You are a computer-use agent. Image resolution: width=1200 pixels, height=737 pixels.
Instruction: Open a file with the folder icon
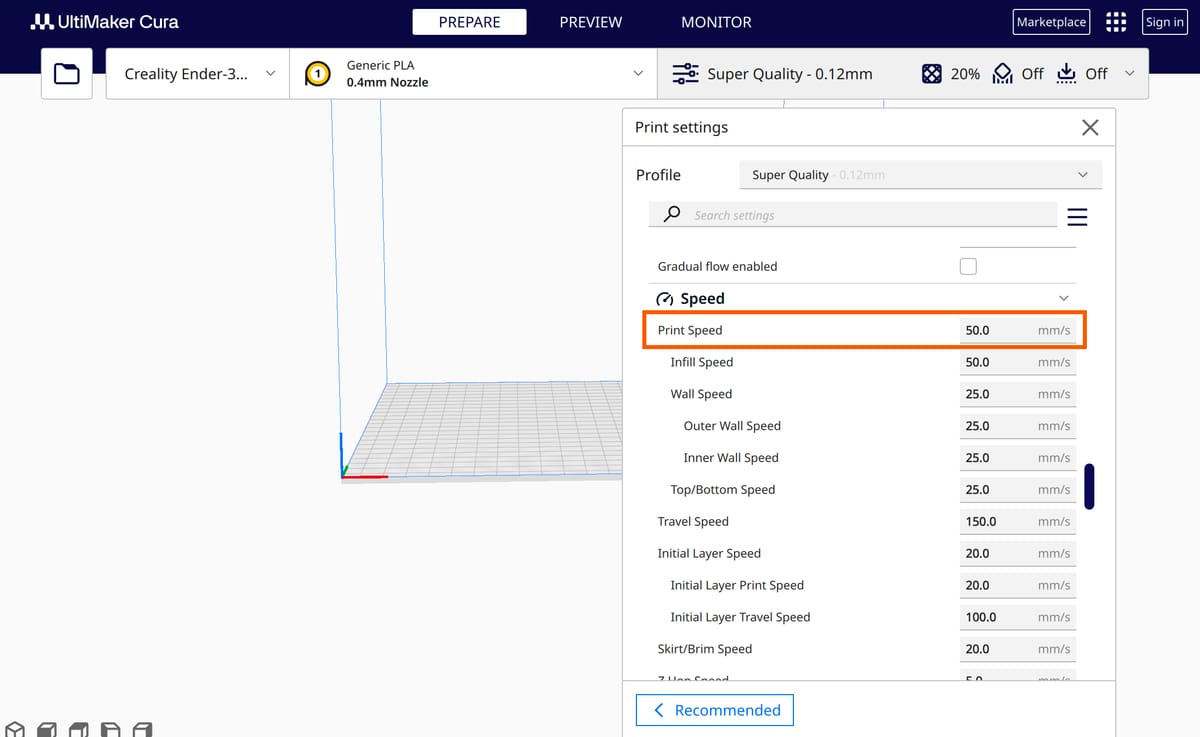coord(67,73)
